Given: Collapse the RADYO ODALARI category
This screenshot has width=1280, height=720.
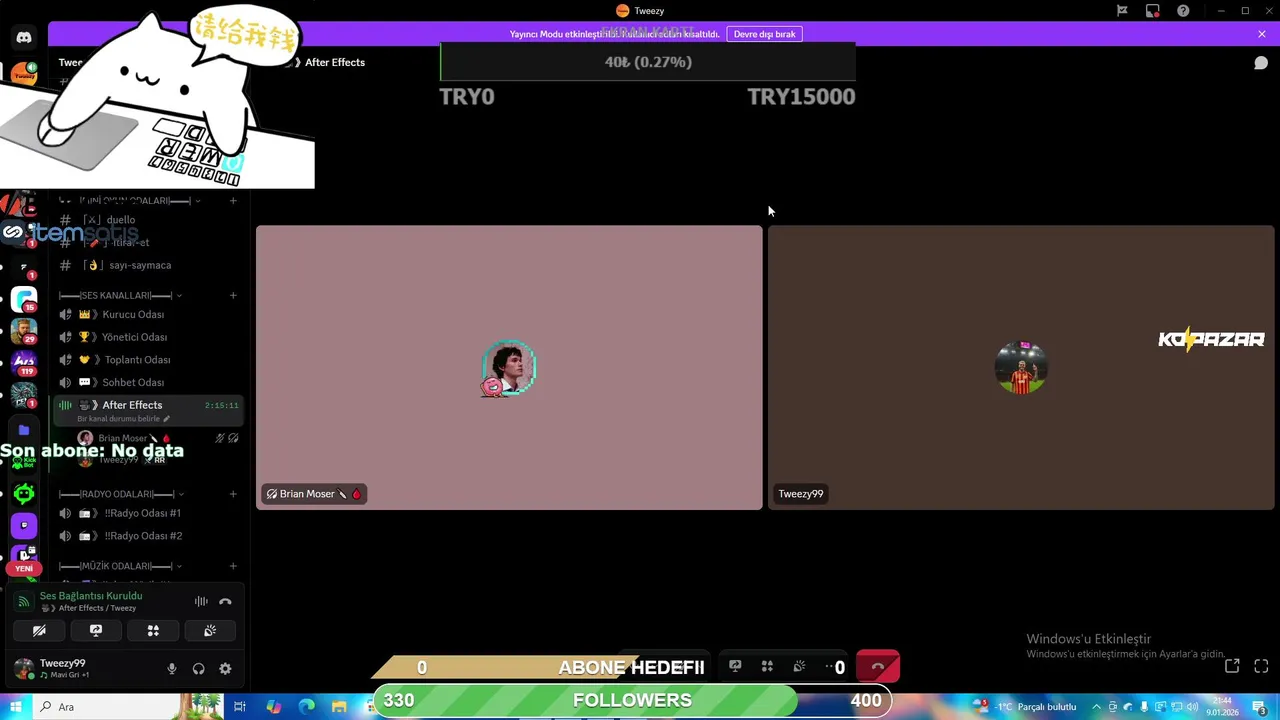Looking at the screenshot, I should [x=120, y=494].
